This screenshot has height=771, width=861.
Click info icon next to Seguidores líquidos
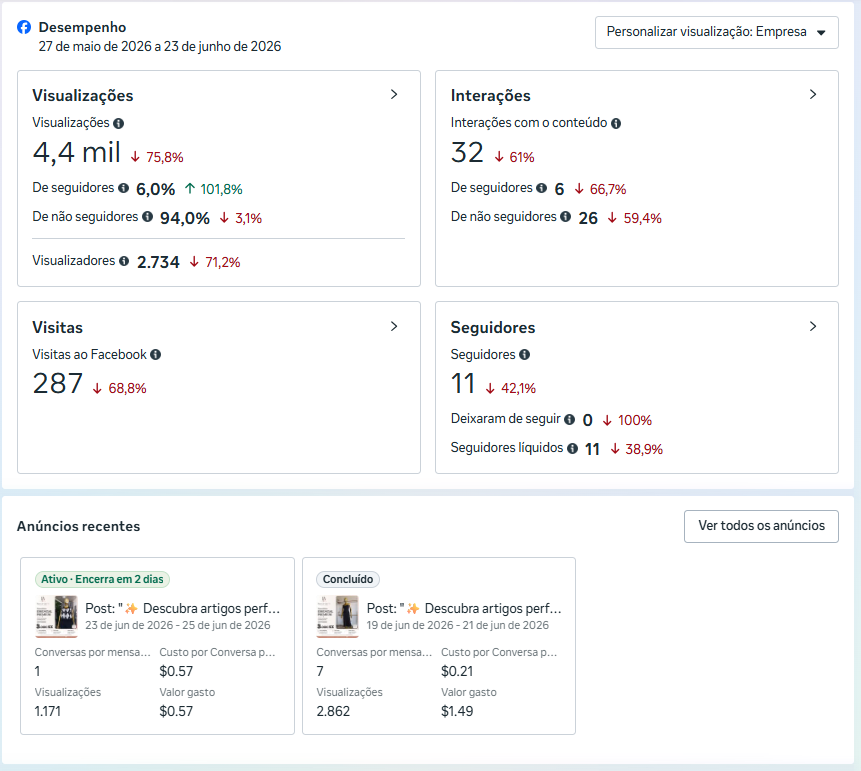tap(573, 449)
